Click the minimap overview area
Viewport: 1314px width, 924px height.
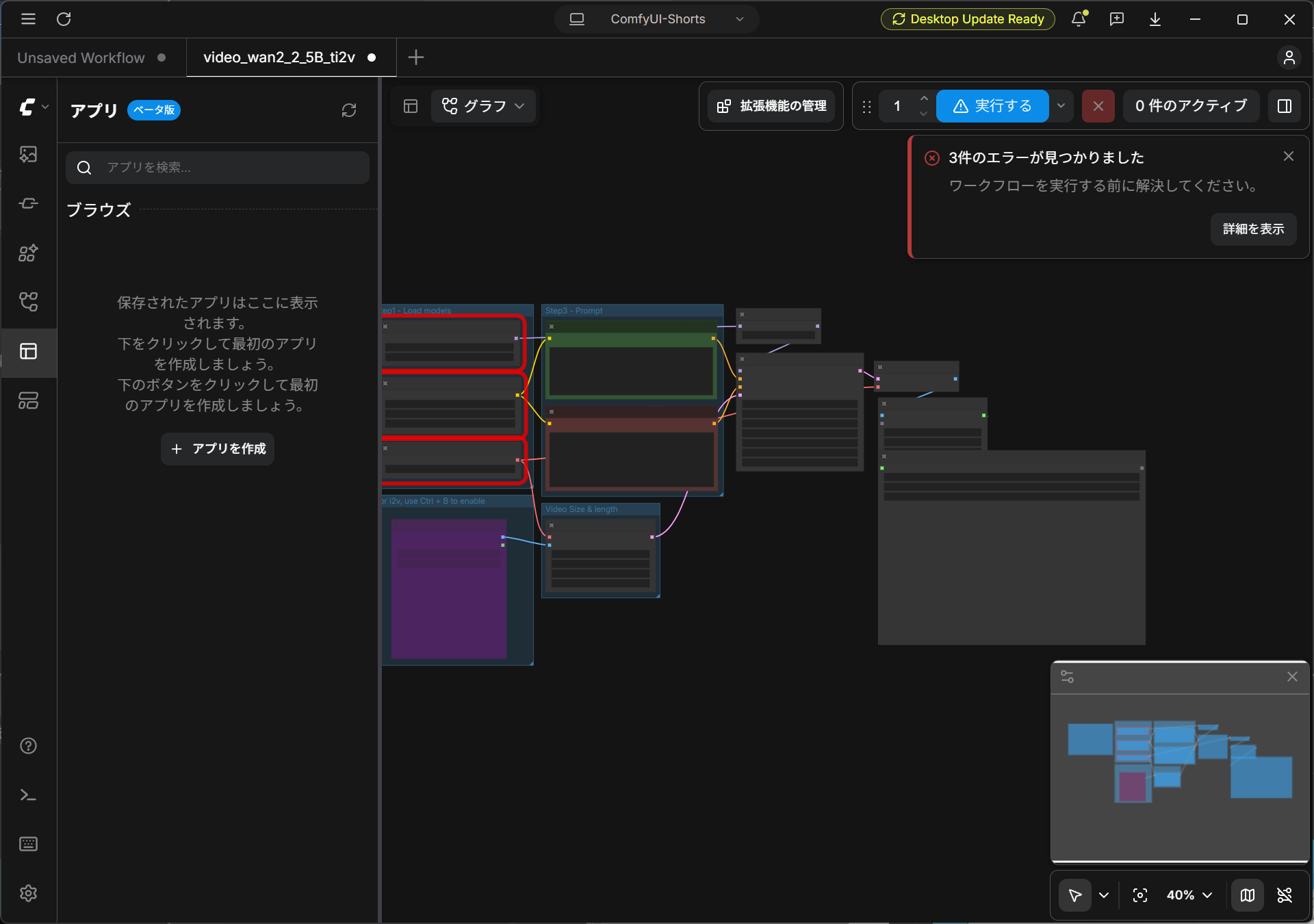[1181, 777]
